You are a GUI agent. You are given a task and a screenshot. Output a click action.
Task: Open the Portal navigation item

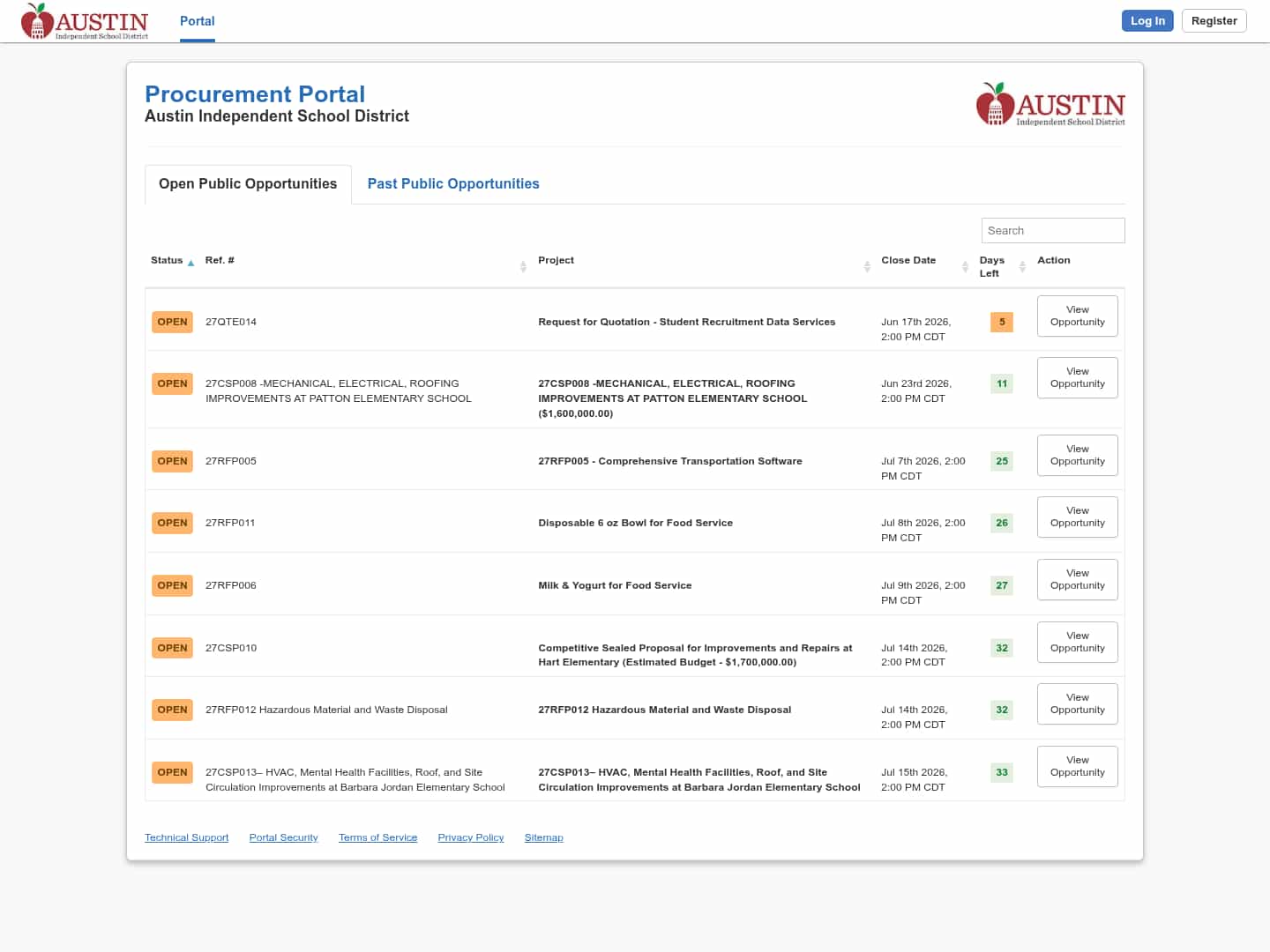197,21
